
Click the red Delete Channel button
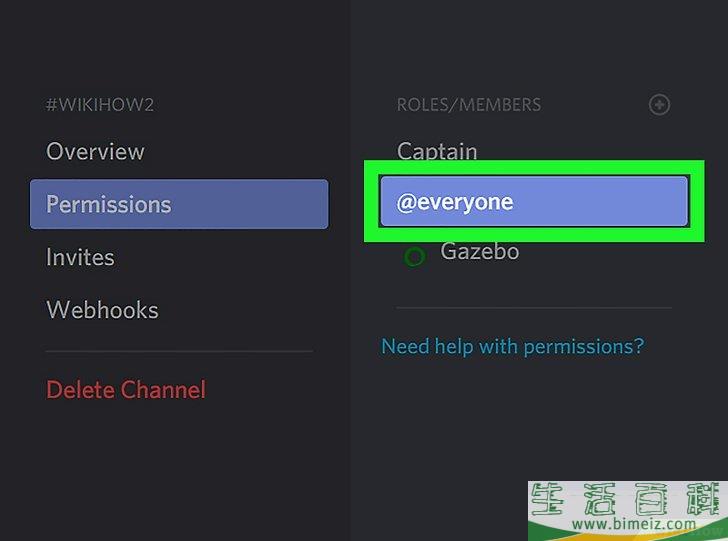click(126, 389)
